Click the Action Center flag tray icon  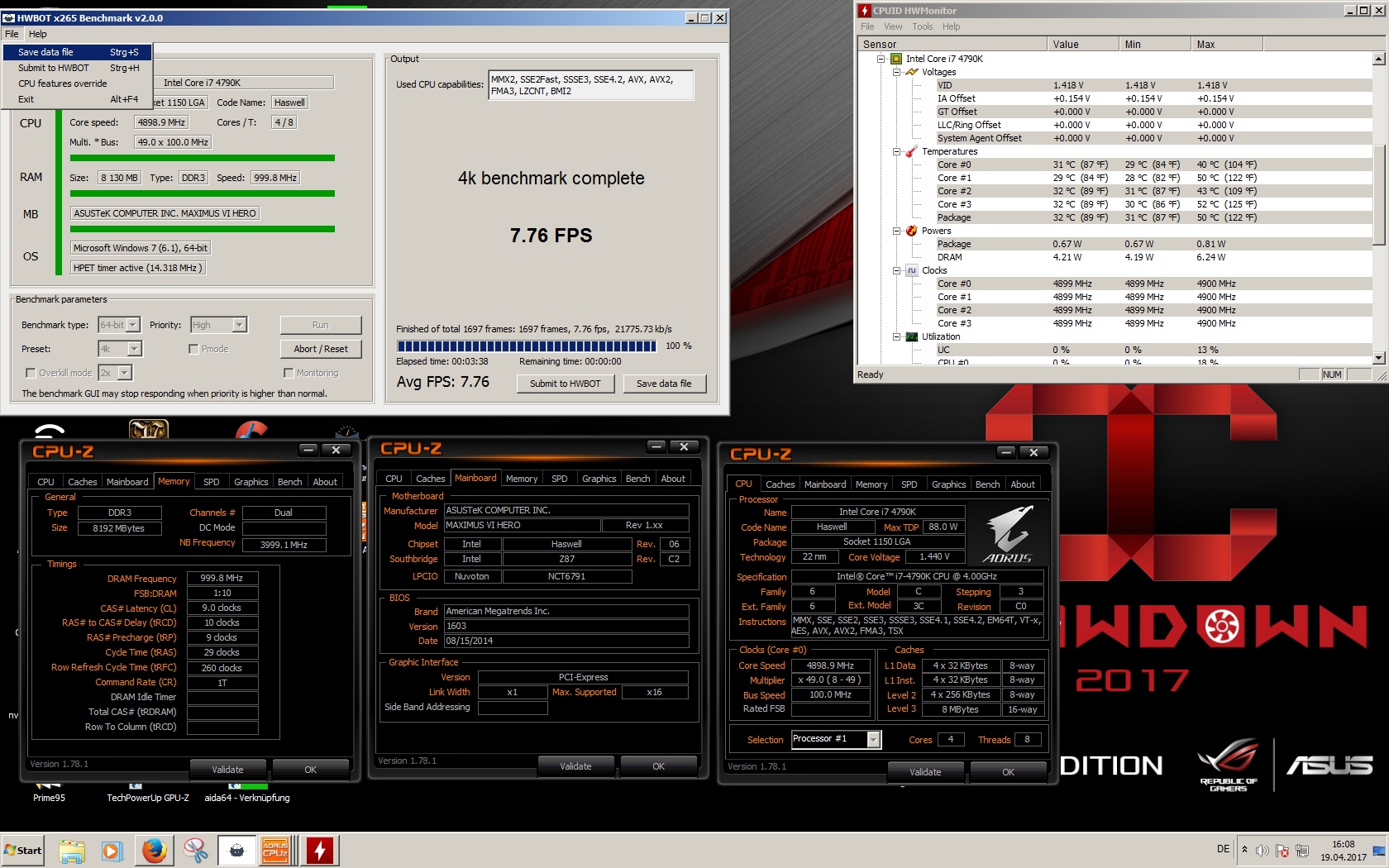1282,851
